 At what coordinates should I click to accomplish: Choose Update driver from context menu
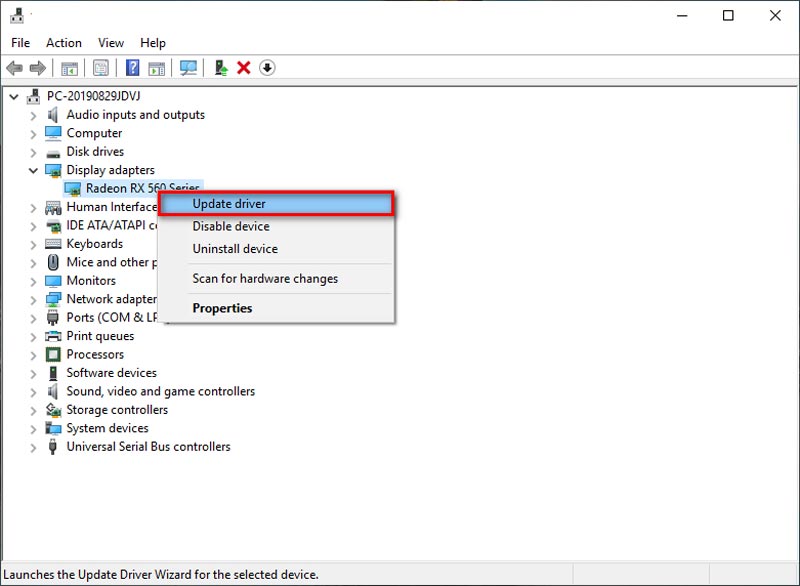click(276, 204)
